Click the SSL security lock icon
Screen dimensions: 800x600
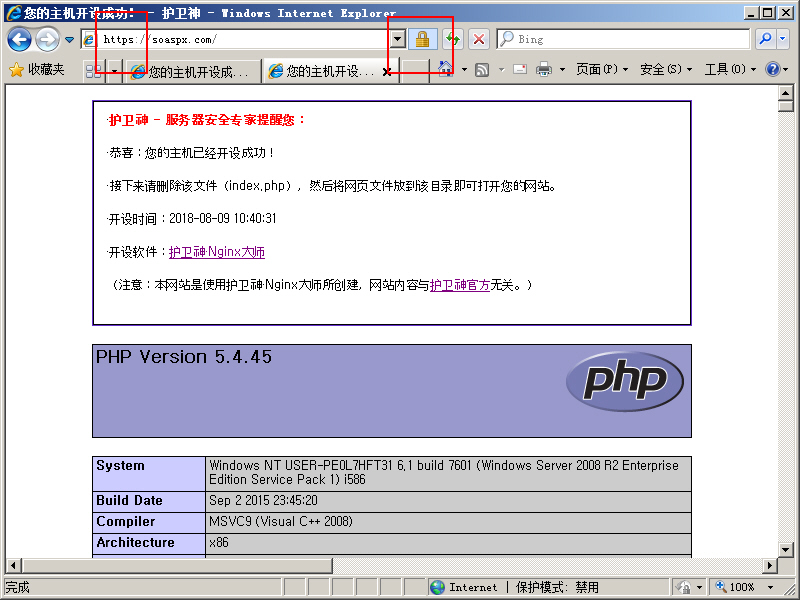coord(422,39)
